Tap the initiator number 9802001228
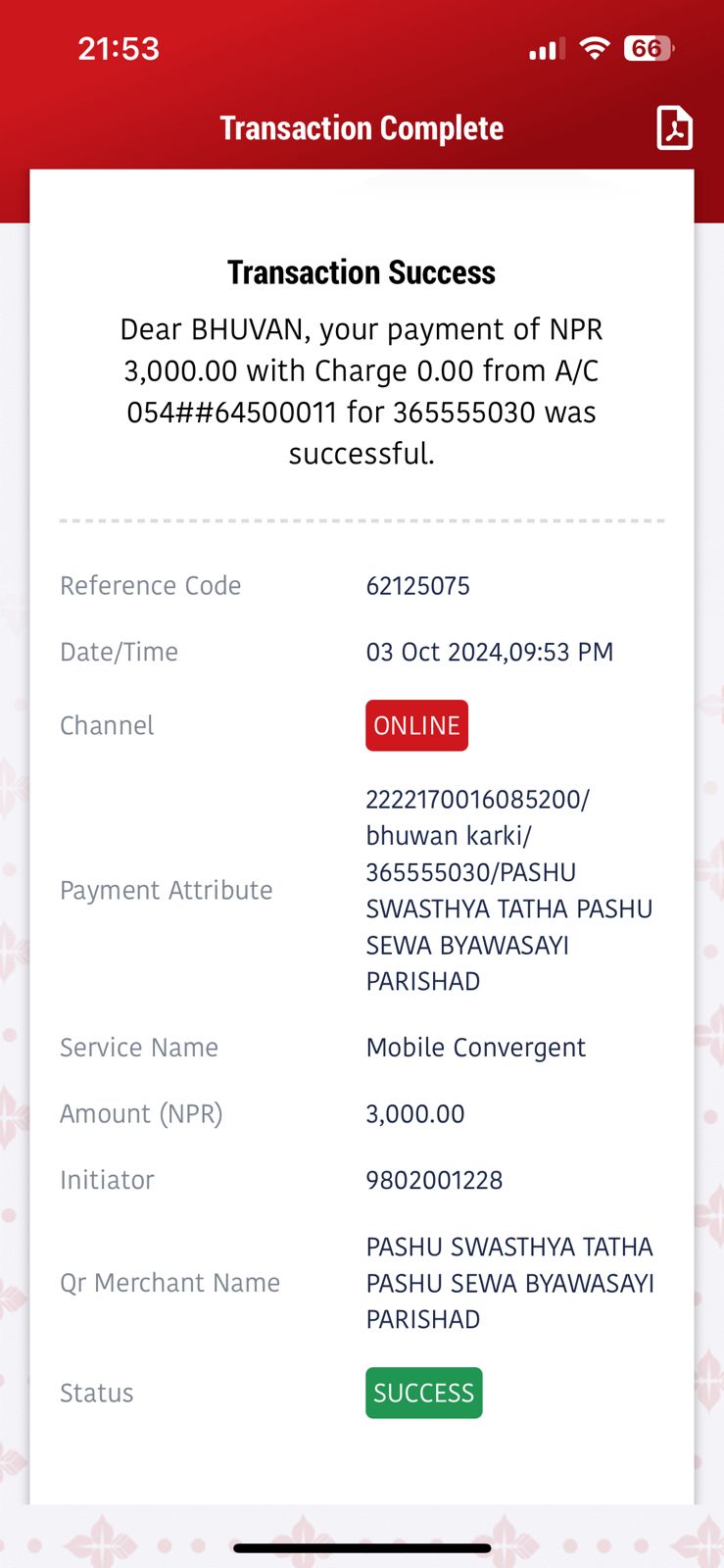The image size is (724, 1568). [434, 1180]
